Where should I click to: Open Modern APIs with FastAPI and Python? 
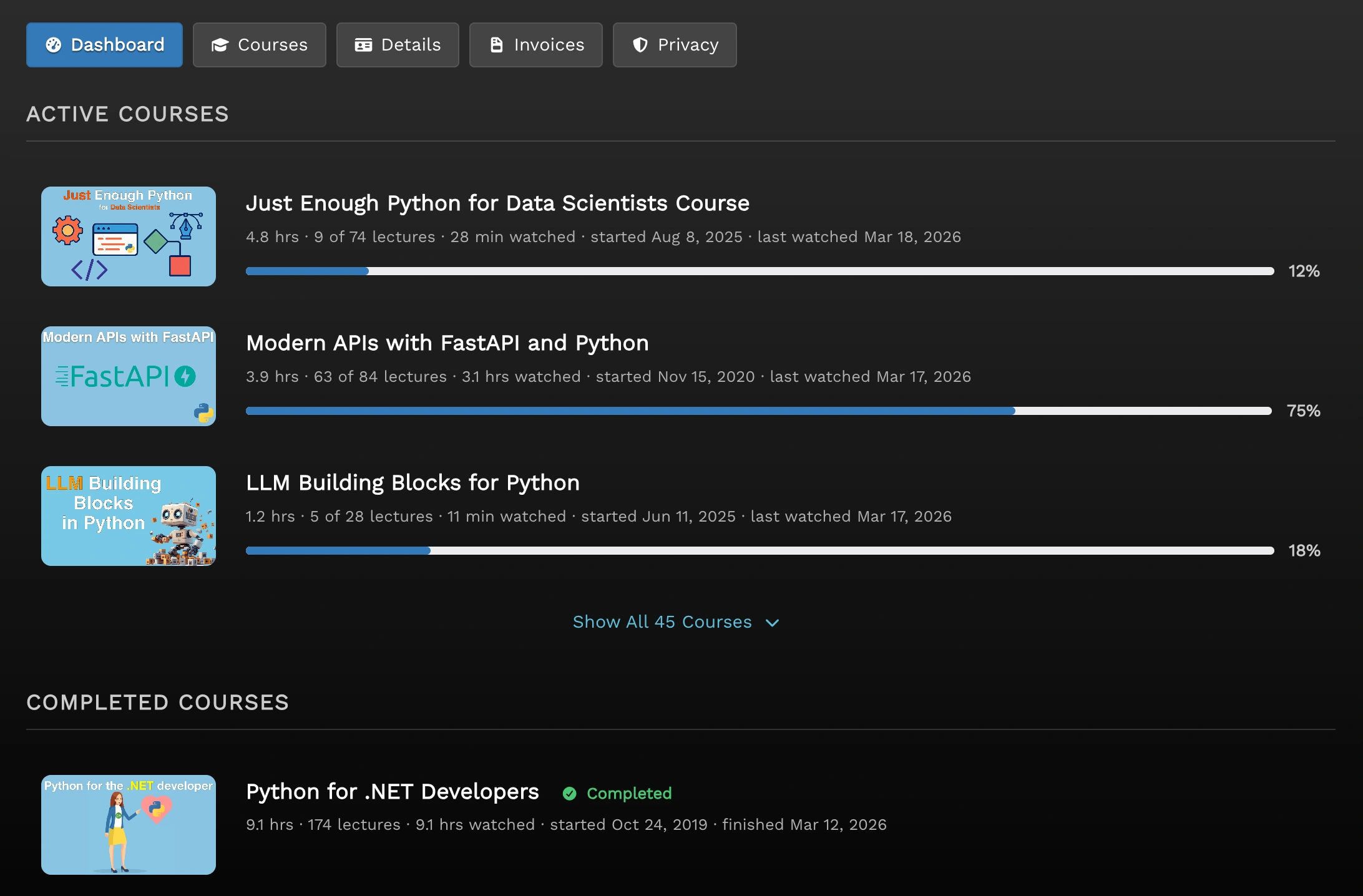coord(447,343)
